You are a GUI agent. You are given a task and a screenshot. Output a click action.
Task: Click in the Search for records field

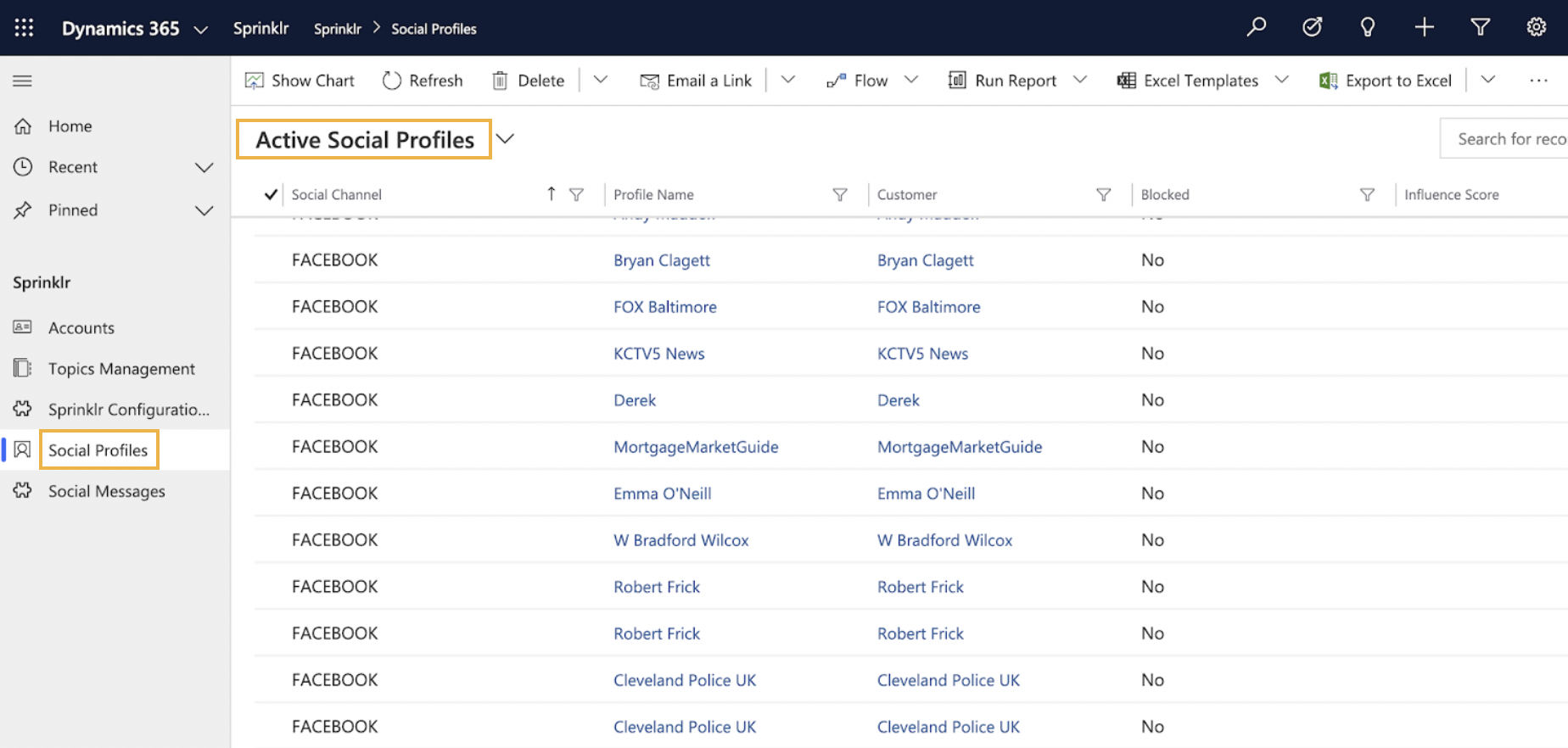[x=1504, y=138]
